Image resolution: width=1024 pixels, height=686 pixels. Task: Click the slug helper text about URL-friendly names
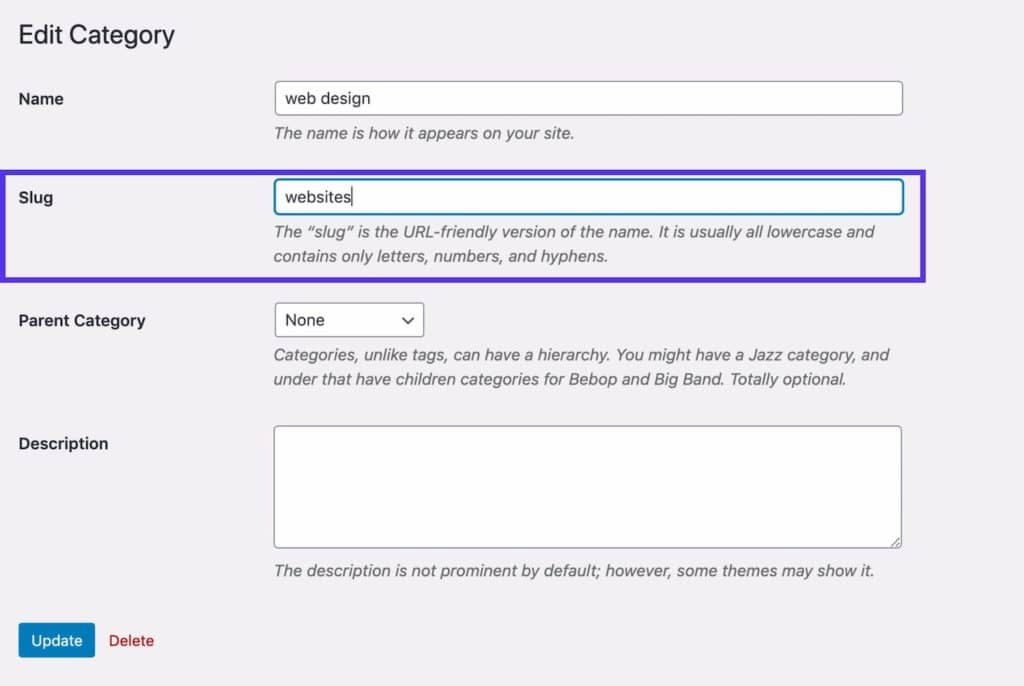573,244
